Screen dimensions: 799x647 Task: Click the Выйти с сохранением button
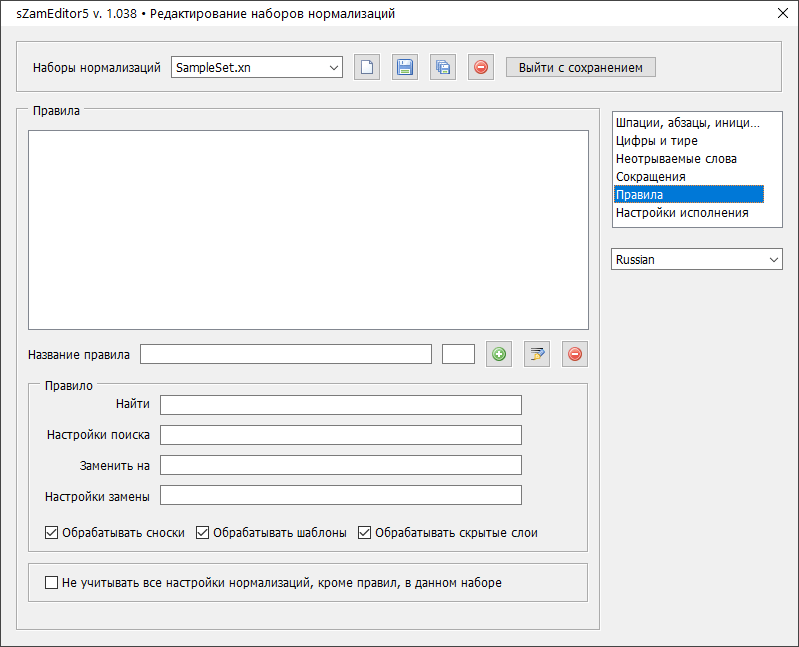(x=581, y=68)
